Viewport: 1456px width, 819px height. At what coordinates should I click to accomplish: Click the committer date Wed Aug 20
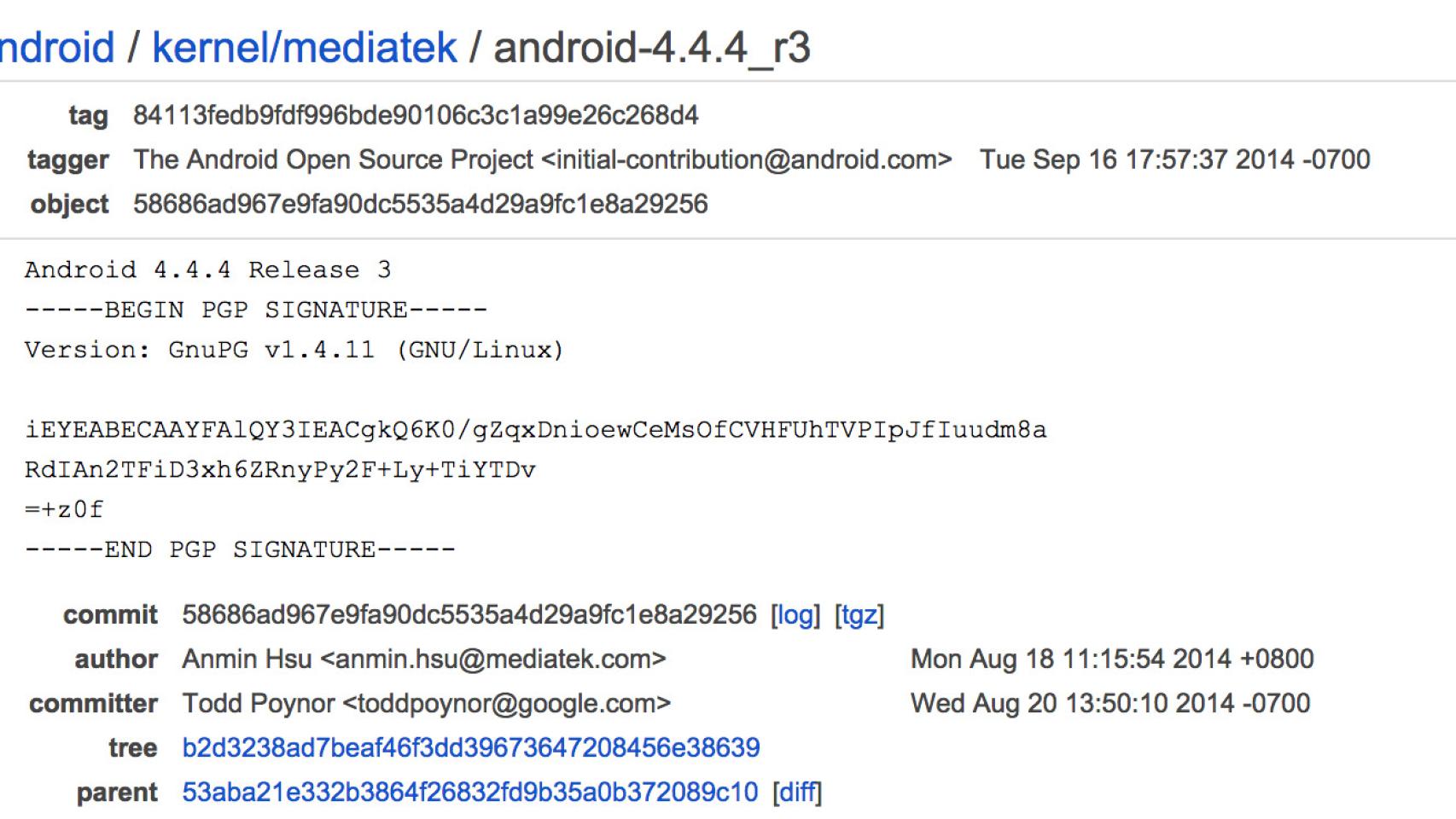(1109, 704)
